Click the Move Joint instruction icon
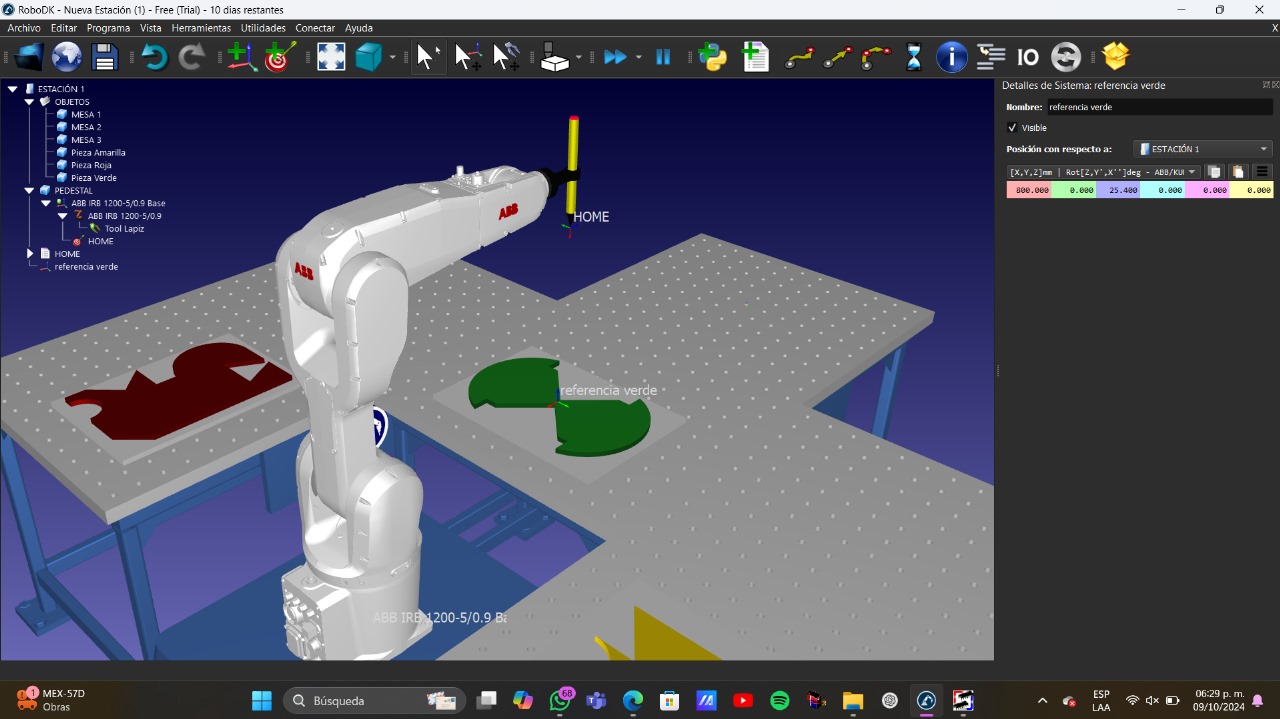This screenshot has width=1280, height=719. pyautogui.click(x=799, y=57)
